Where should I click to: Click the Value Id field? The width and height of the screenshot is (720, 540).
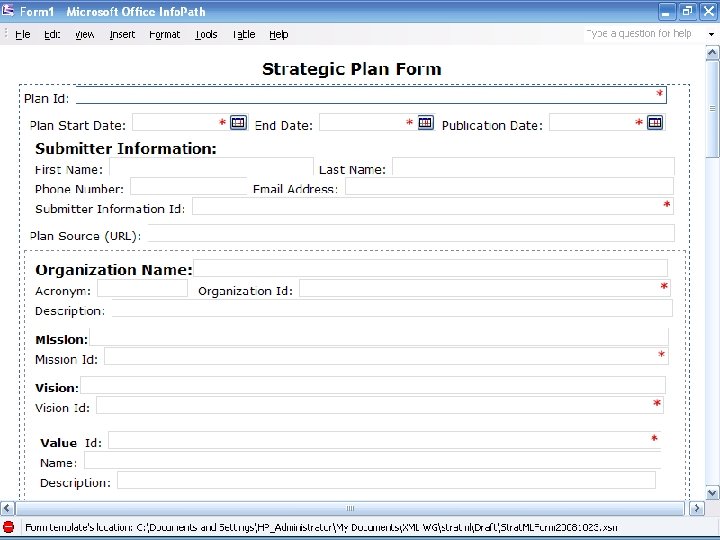click(x=384, y=440)
